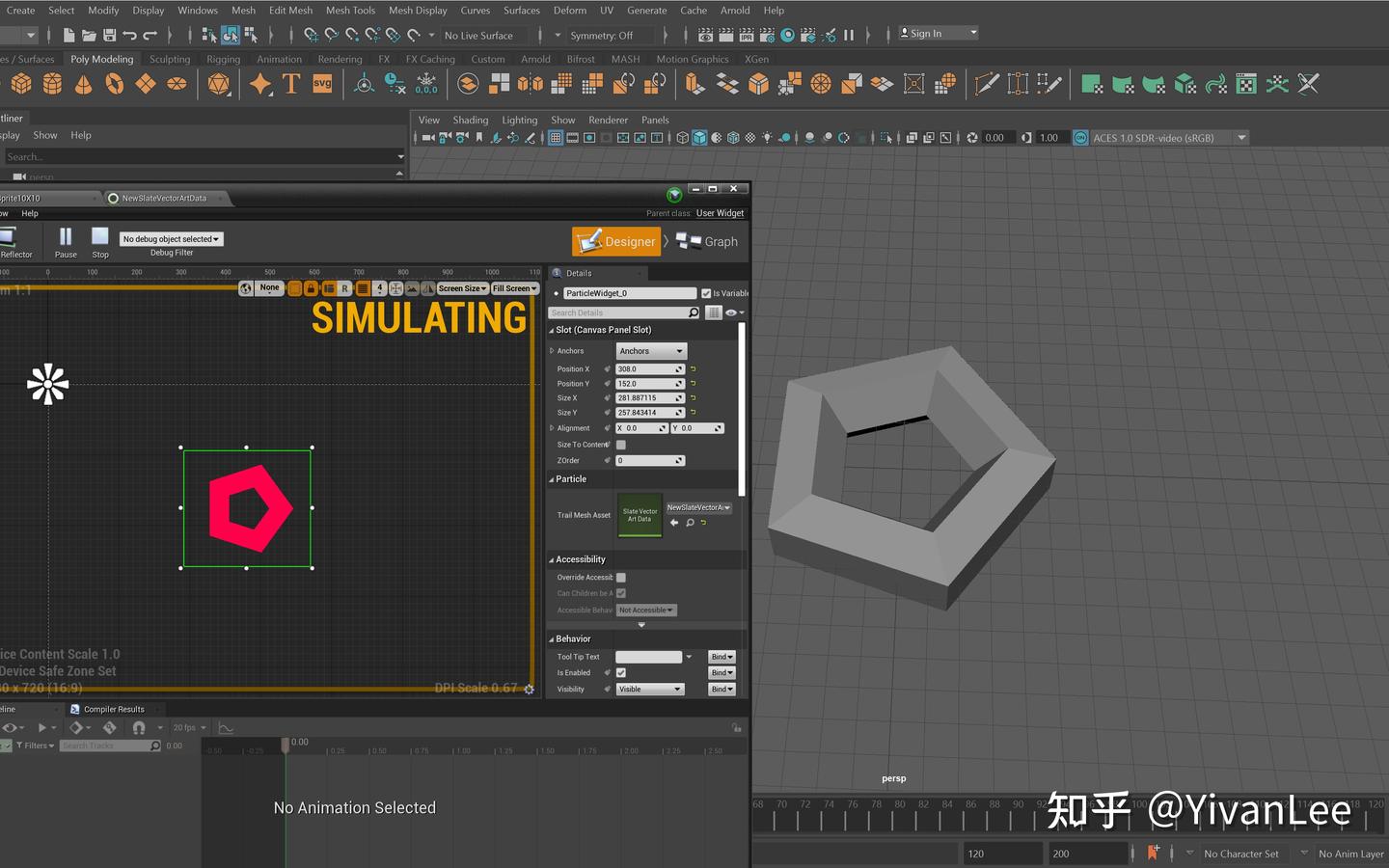Image resolution: width=1389 pixels, height=868 pixels.
Task: Open the Visibility dropdown set to Visible
Action: (x=650, y=690)
